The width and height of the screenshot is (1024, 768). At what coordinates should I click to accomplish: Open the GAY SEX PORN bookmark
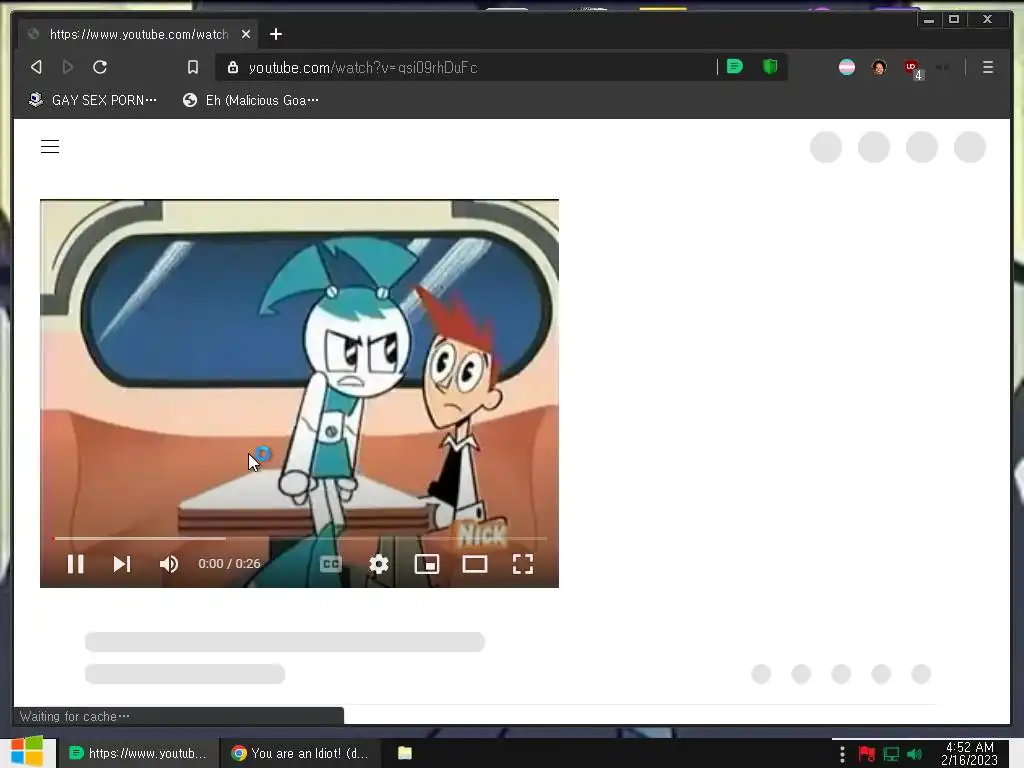[x=93, y=100]
